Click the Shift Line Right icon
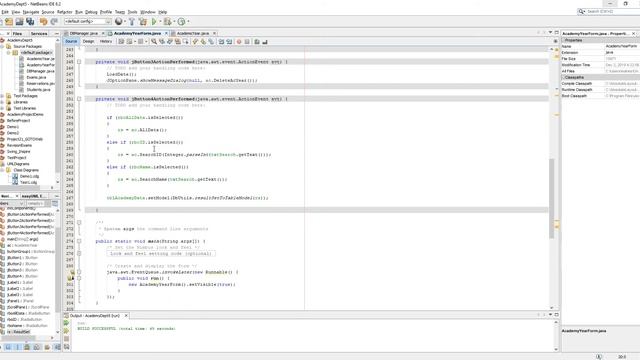The image size is (640, 360). point(229,42)
